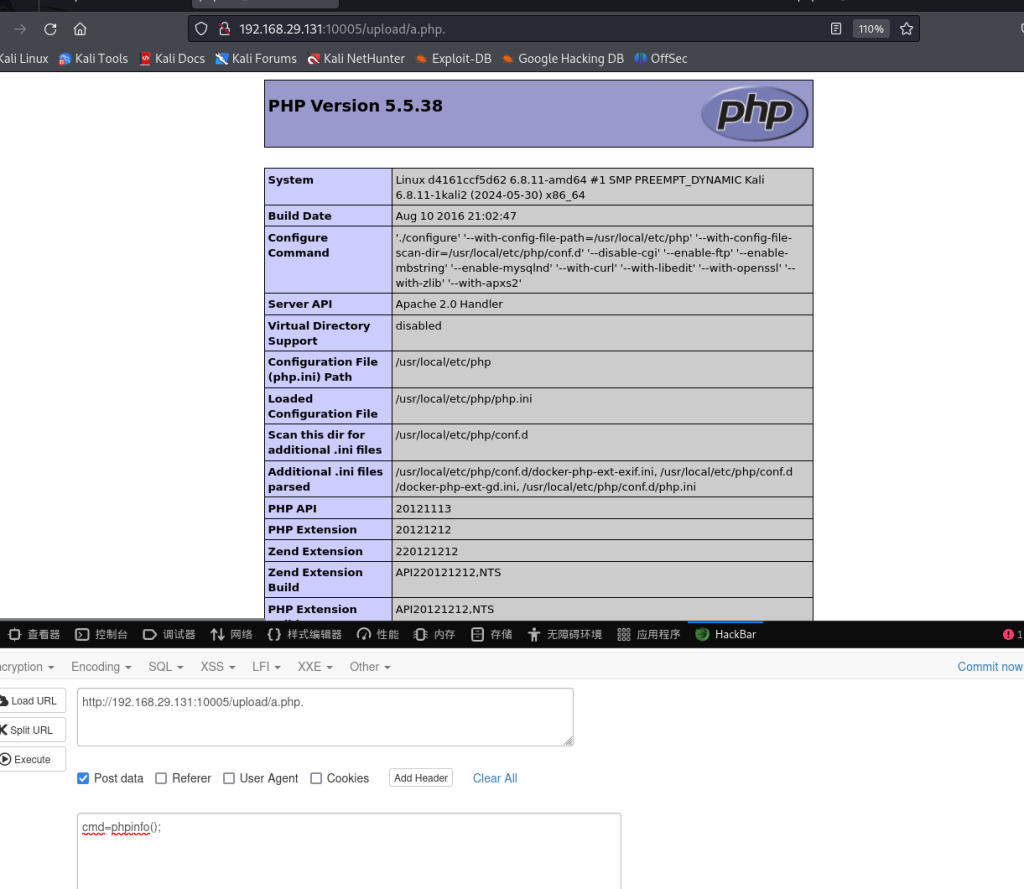Click the 'API220121212,NTS' value cell

(602, 579)
